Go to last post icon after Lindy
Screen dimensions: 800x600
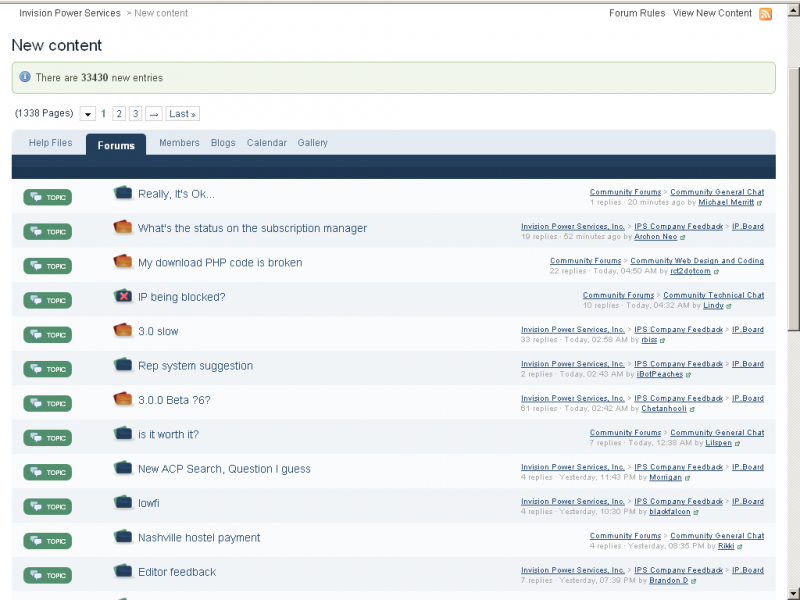coord(729,306)
